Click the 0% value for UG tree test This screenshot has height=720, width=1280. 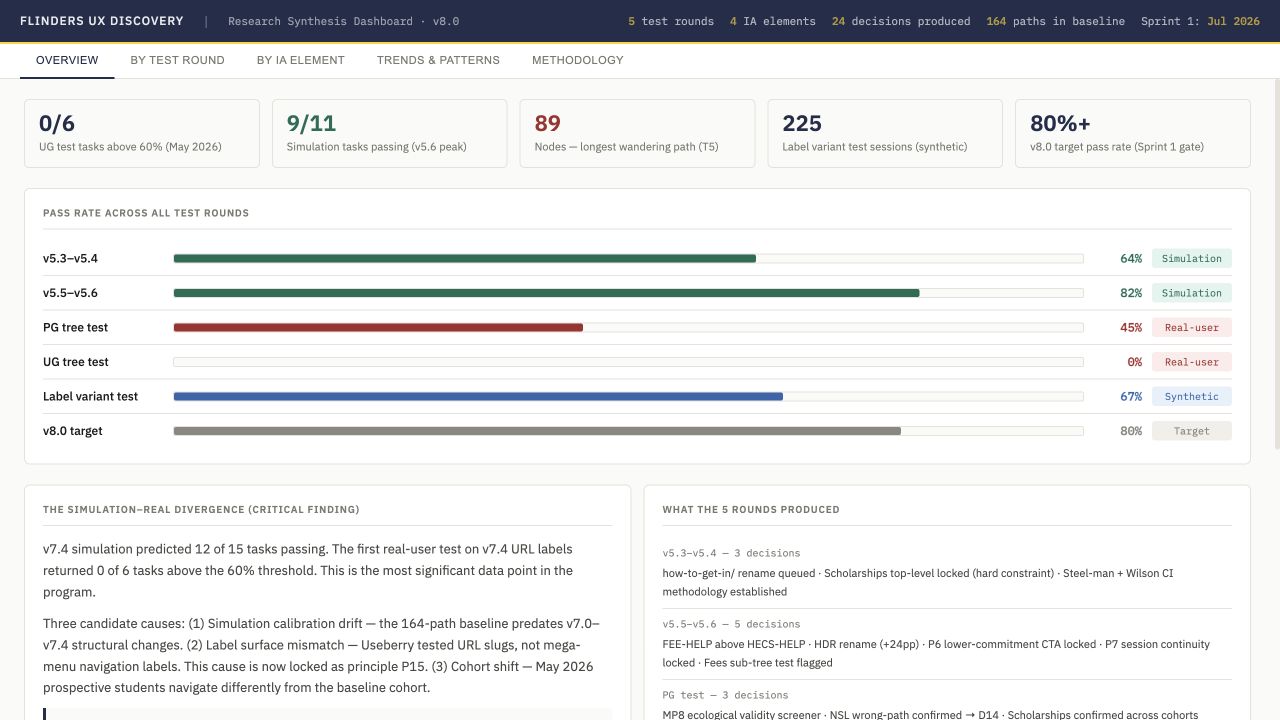1134,362
